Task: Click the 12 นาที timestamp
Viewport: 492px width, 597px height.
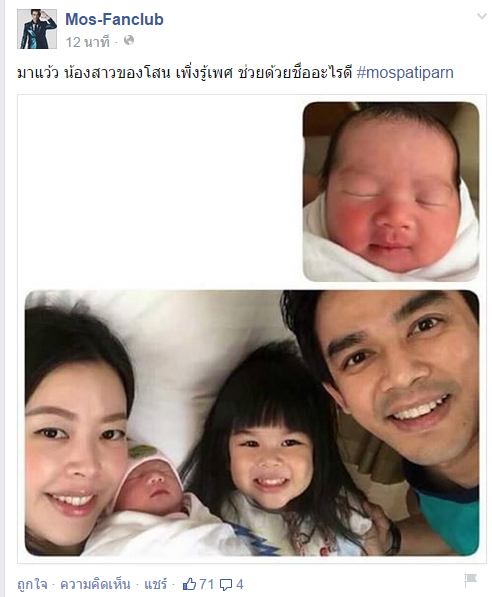Action: tap(88, 42)
